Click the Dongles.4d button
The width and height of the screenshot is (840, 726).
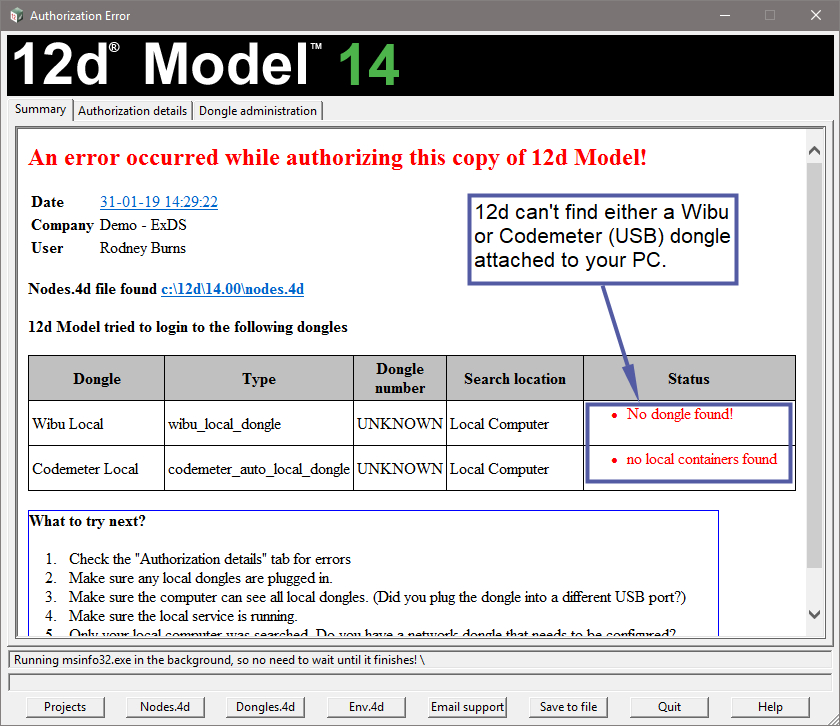(x=265, y=707)
